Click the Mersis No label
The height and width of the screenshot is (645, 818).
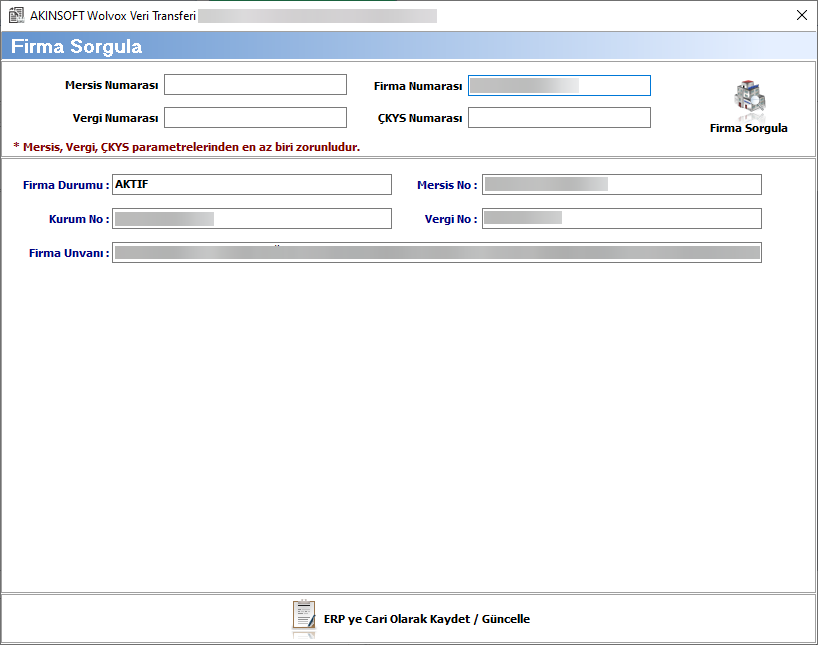coord(447,185)
